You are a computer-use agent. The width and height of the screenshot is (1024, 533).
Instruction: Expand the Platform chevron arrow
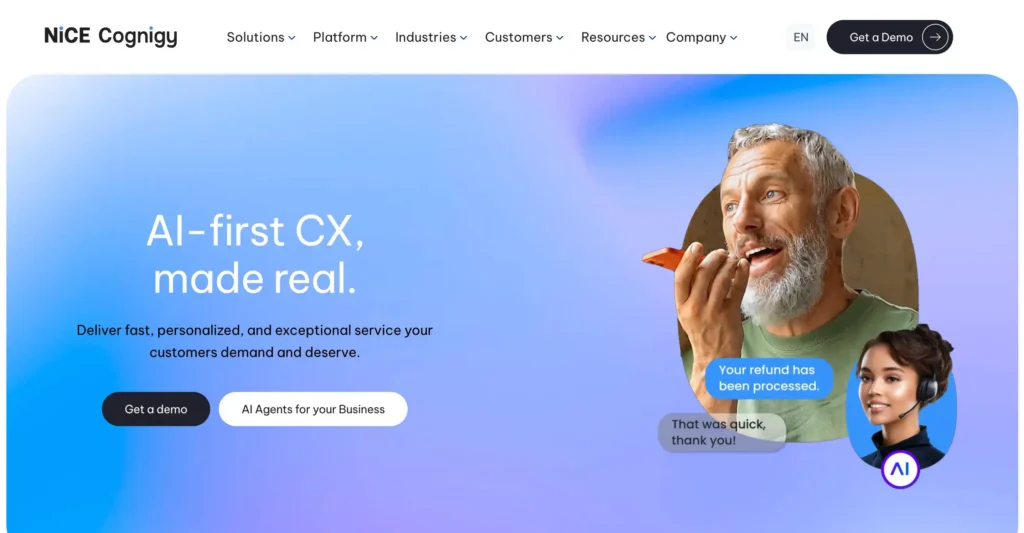pyautogui.click(x=374, y=38)
